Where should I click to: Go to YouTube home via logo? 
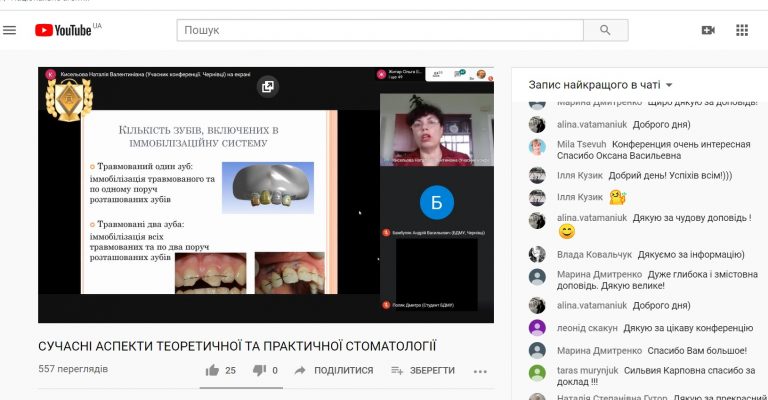[x=63, y=30]
